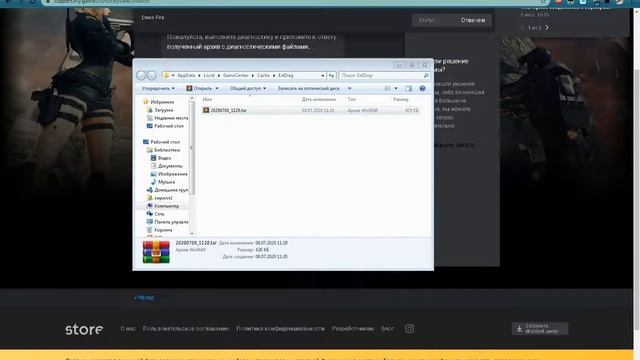Image resolution: width=640 pixels, height=360 pixels.
Task: Click the magnifier icon in Explorer search
Action: point(426,76)
